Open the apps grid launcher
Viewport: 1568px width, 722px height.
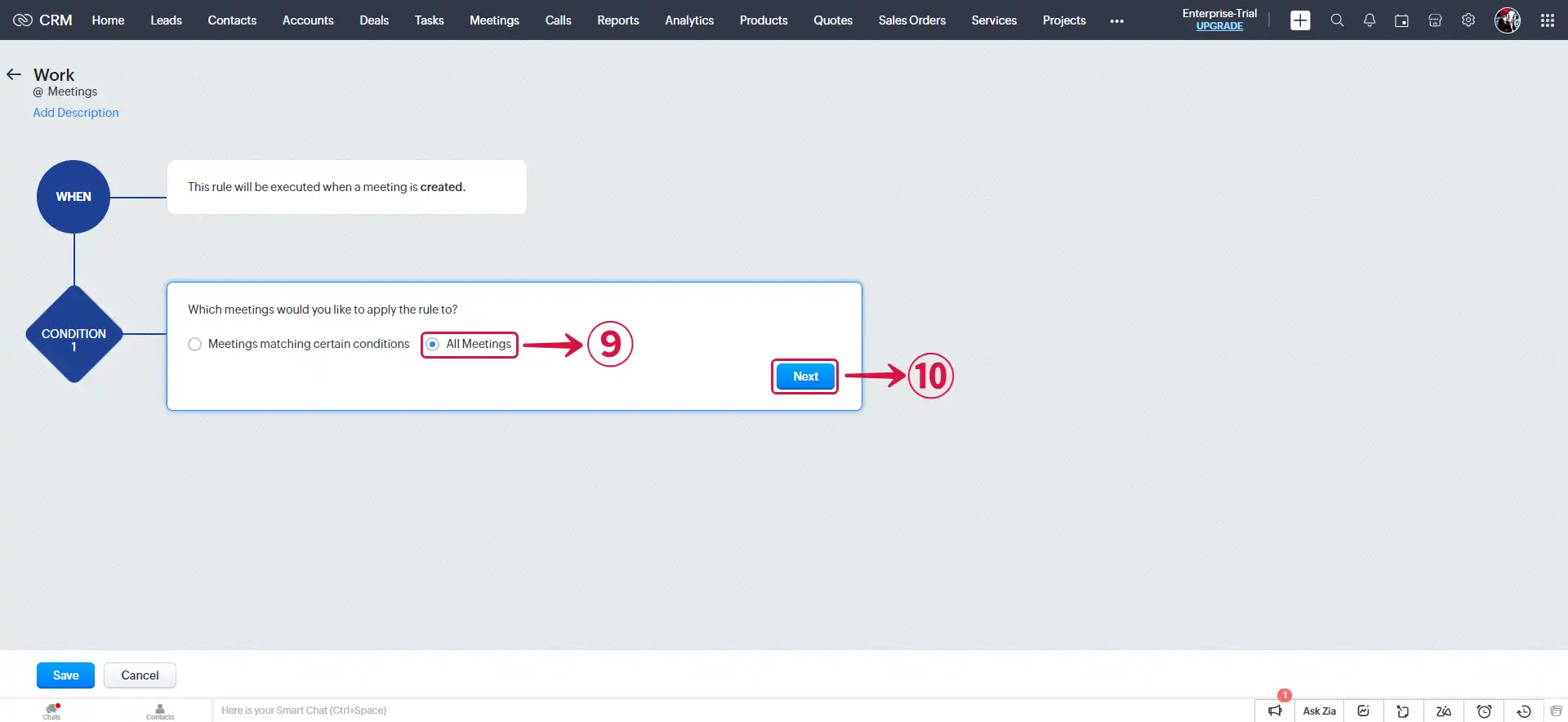tap(1548, 20)
